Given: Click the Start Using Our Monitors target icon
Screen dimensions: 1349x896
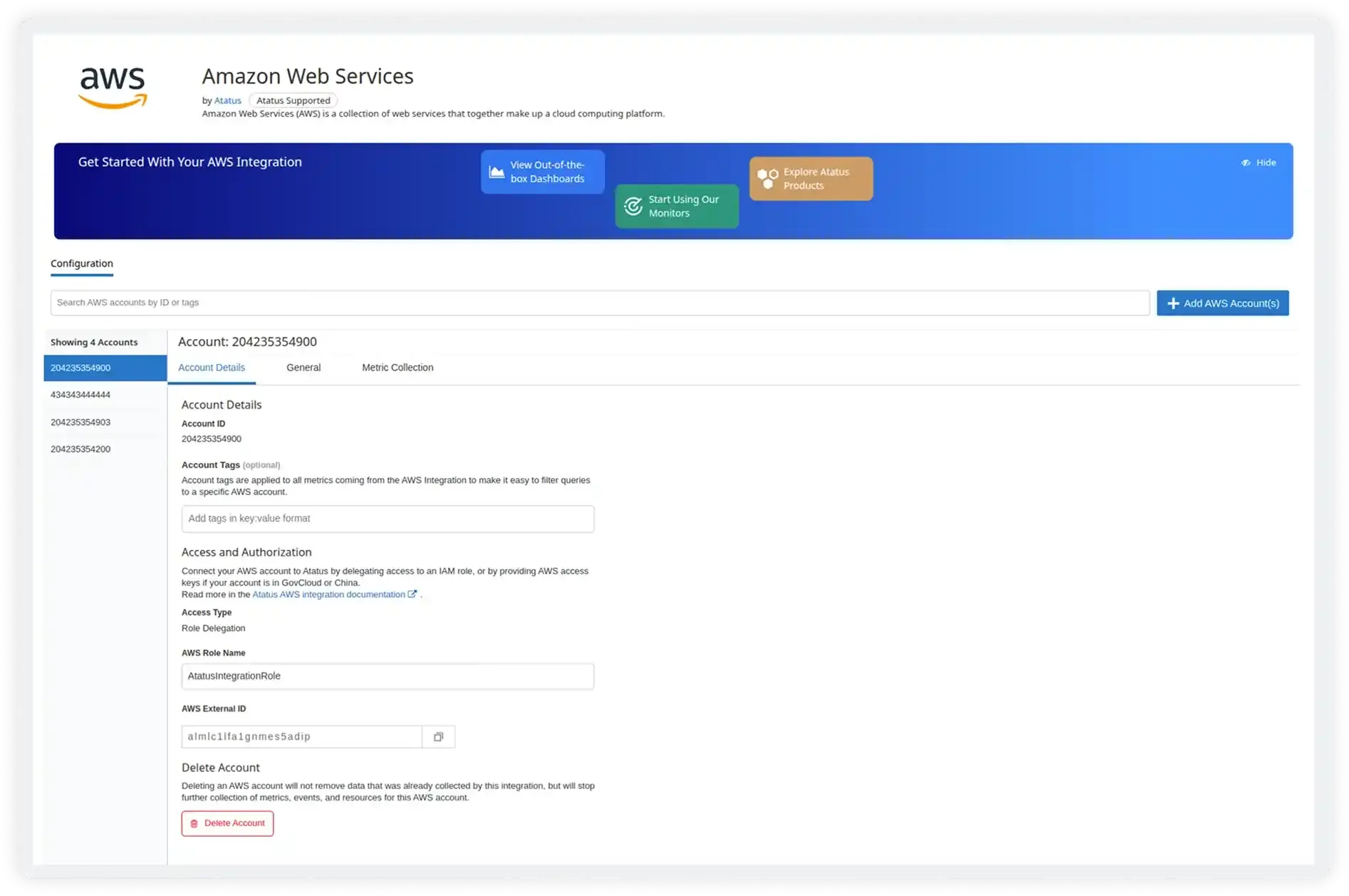Looking at the screenshot, I should click(633, 206).
